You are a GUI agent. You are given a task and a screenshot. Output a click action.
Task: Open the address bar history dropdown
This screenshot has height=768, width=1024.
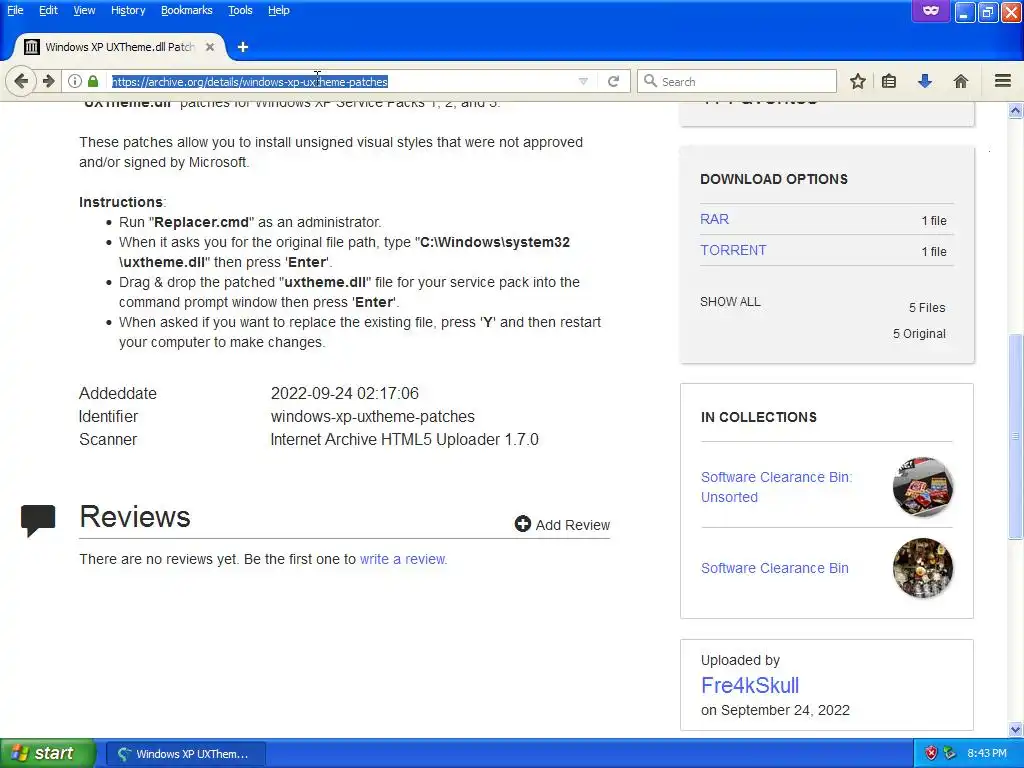coord(583,82)
